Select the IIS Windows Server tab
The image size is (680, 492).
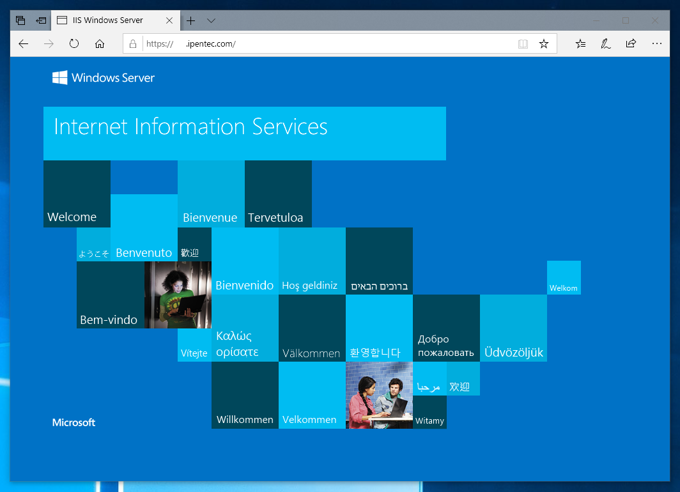click(115, 20)
